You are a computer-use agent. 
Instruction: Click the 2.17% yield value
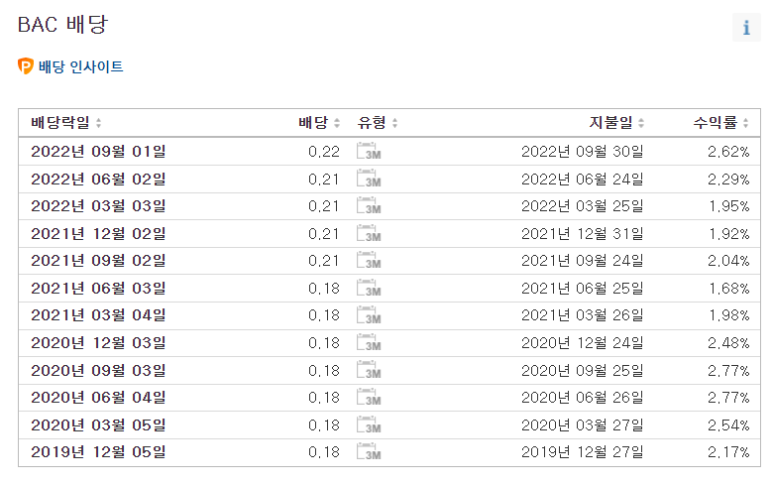729,452
